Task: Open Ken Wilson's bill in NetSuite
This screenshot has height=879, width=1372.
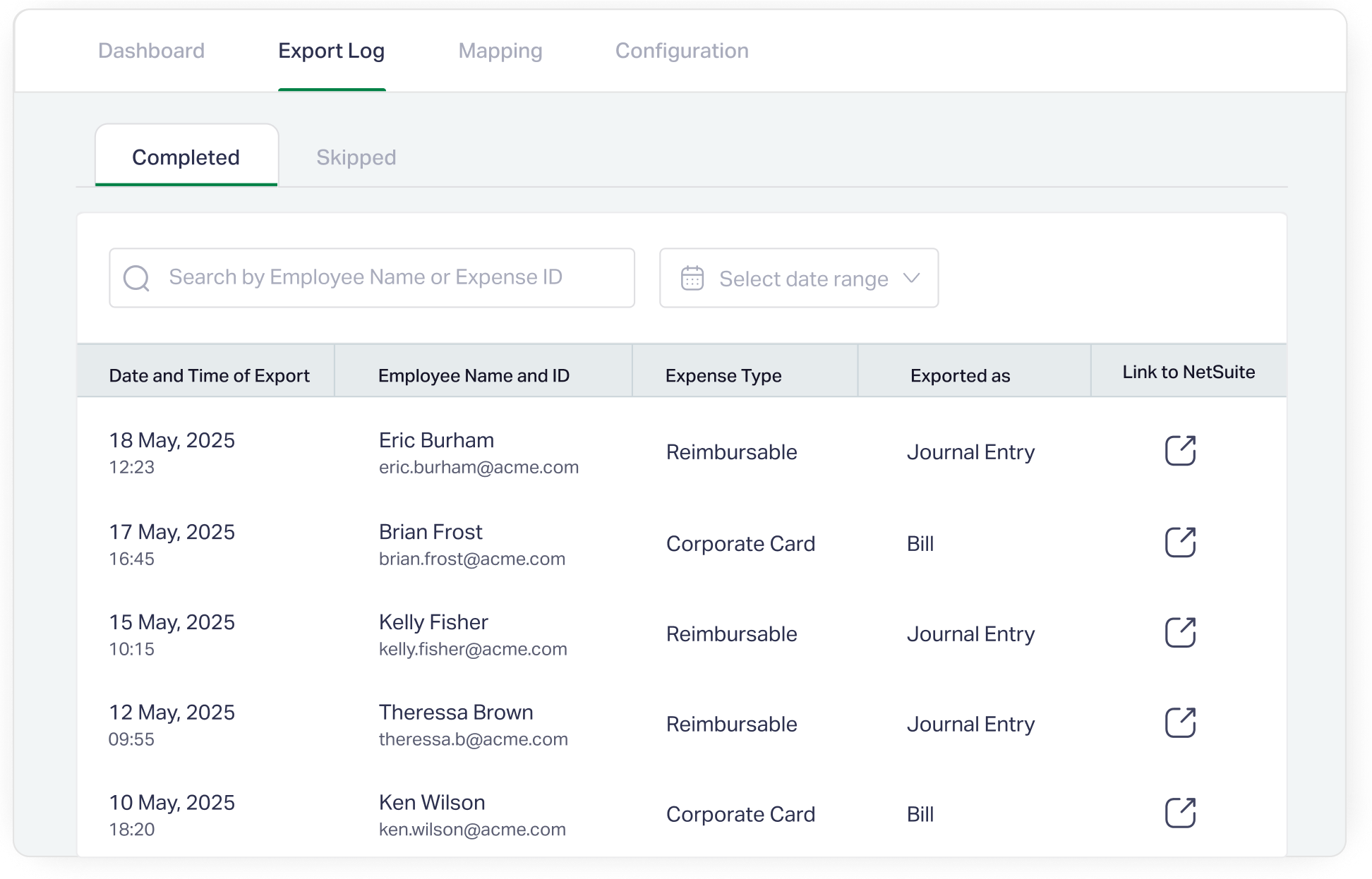Action: coord(1179,813)
